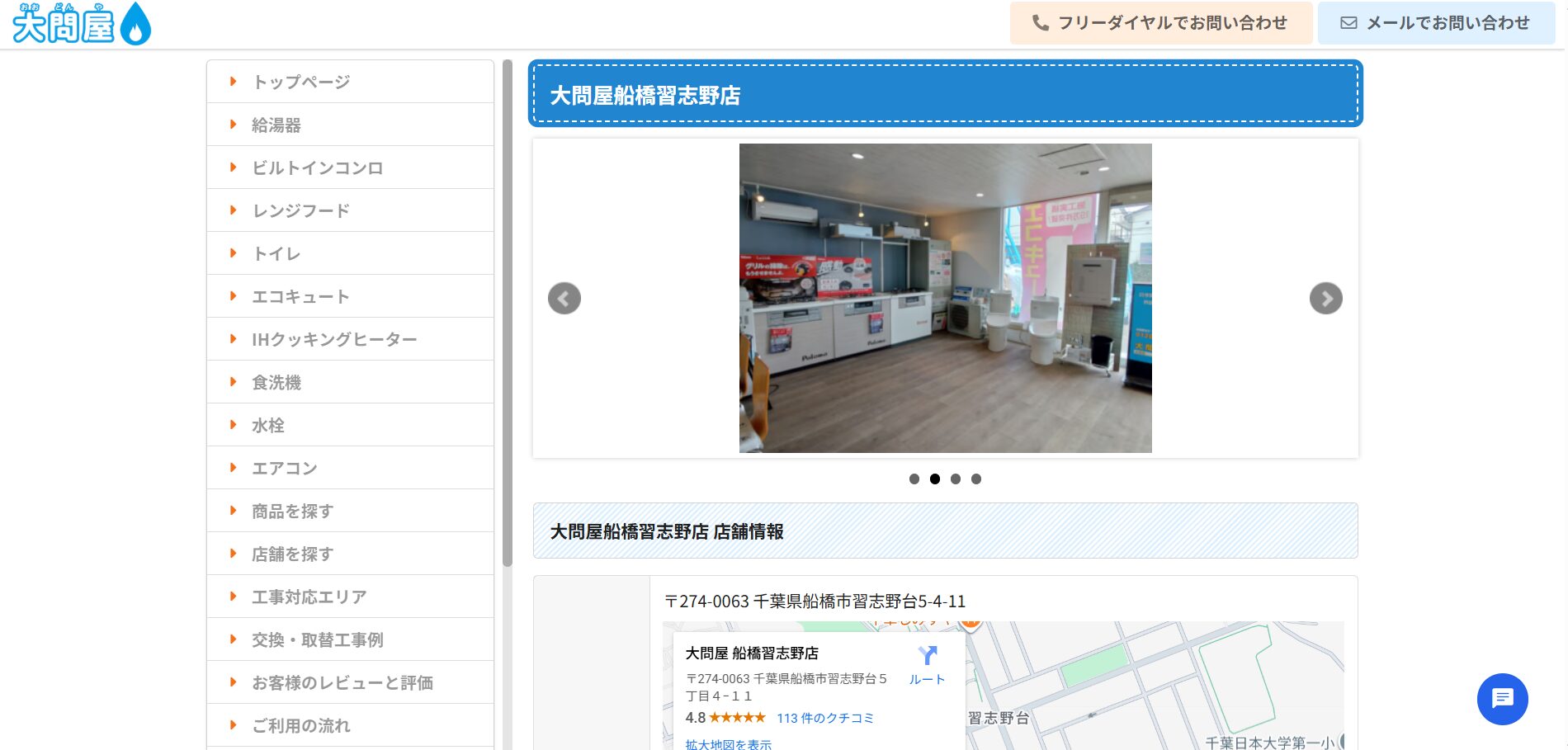Click the phone icon for free-dial inquiry

click(1041, 23)
